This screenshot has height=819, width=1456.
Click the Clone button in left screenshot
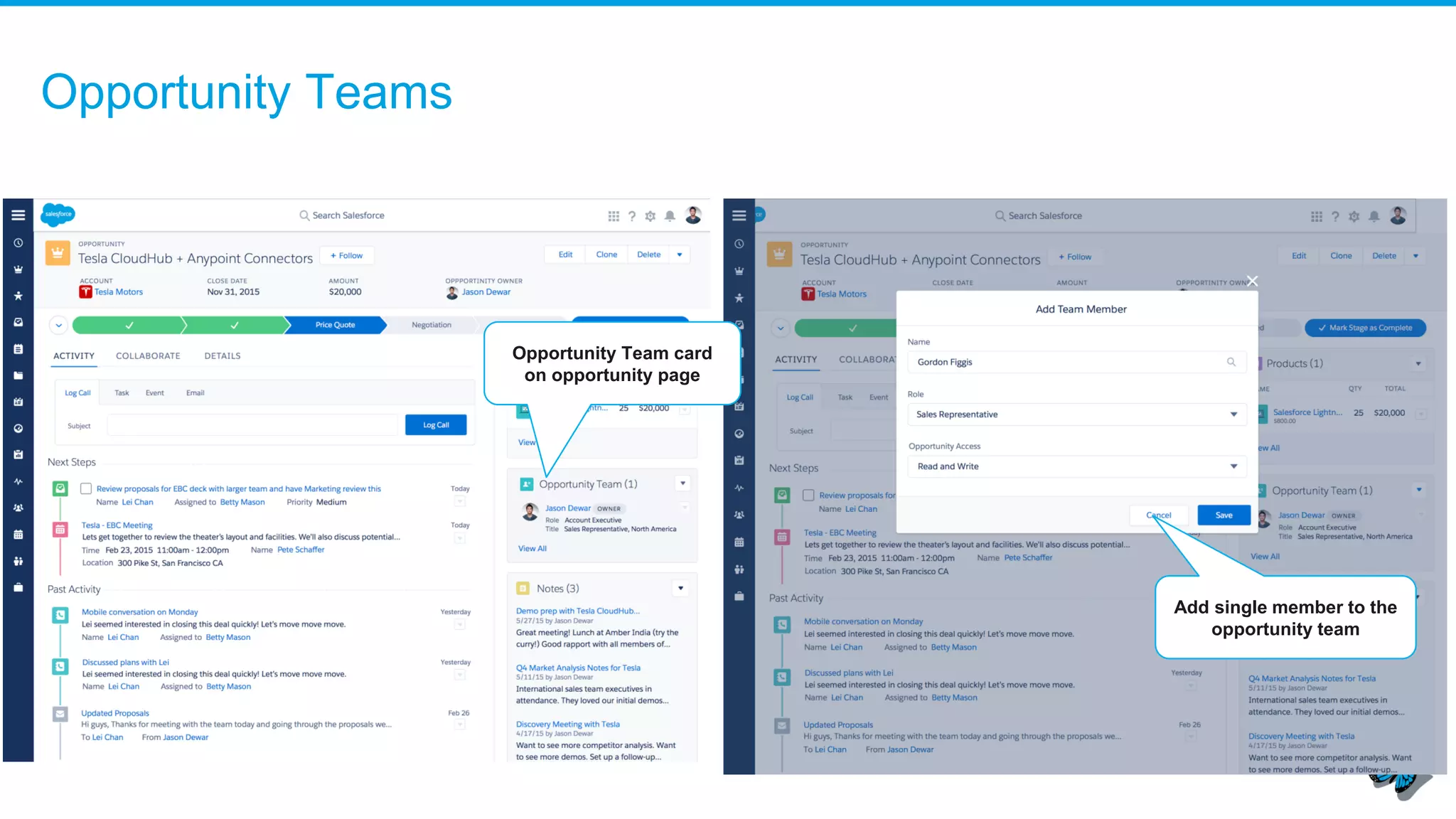(606, 255)
